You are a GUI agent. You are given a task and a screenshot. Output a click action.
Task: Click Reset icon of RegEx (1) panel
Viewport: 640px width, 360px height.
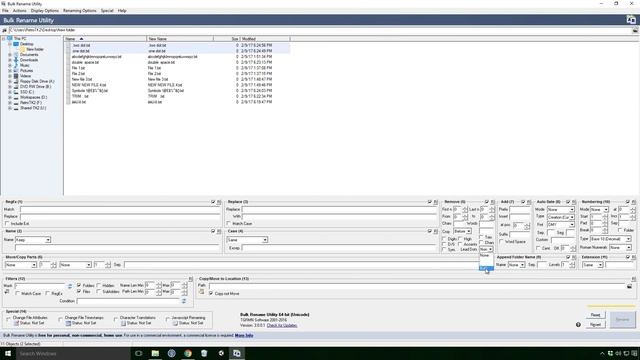(x=219, y=202)
